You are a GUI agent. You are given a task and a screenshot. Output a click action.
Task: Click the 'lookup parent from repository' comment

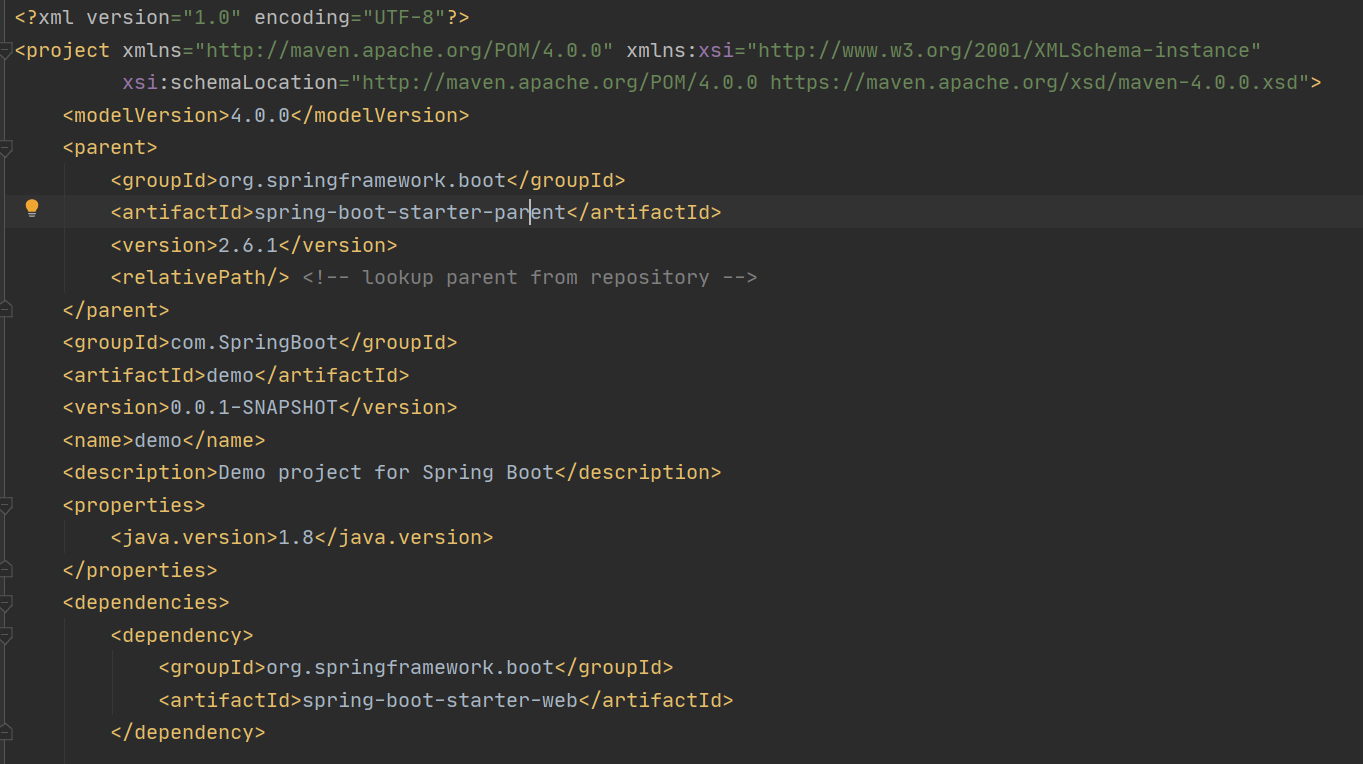pos(530,278)
